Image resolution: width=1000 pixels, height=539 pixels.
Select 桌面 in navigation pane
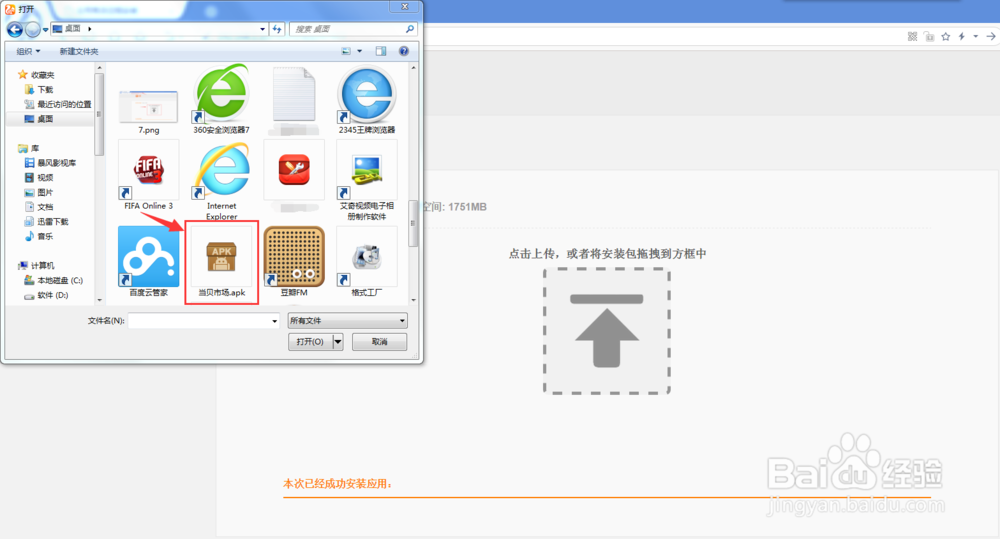click(x=39, y=119)
